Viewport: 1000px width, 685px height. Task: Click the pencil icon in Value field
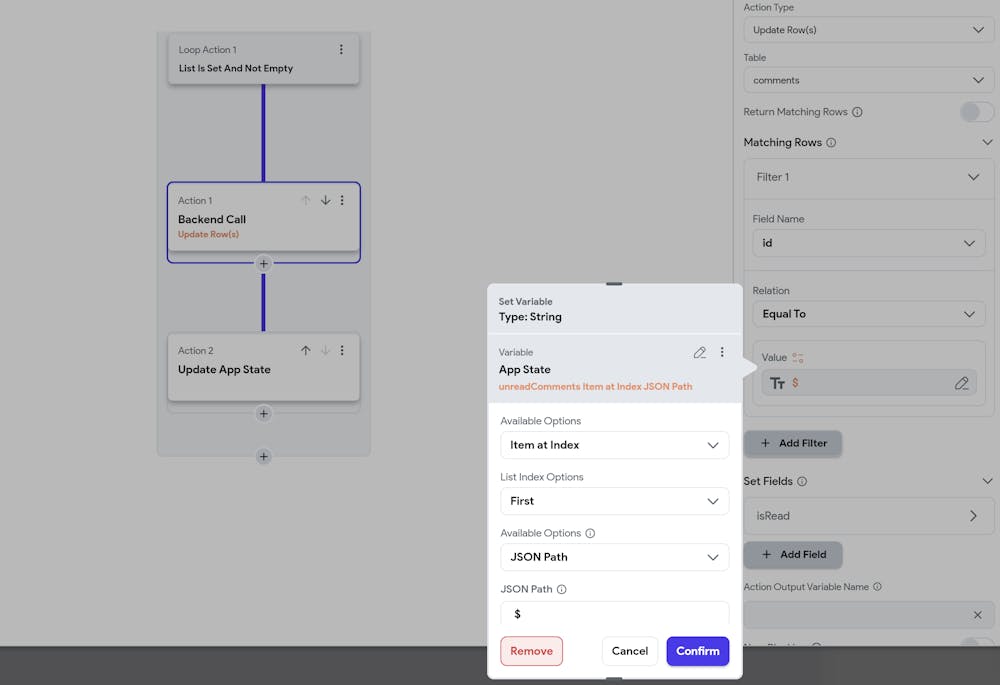click(x=962, y=383)
